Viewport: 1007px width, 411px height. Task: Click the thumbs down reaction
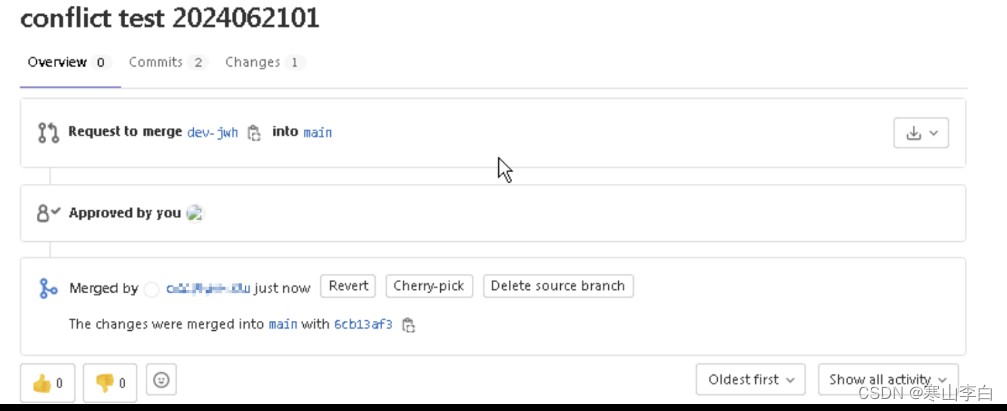point(110,383)
